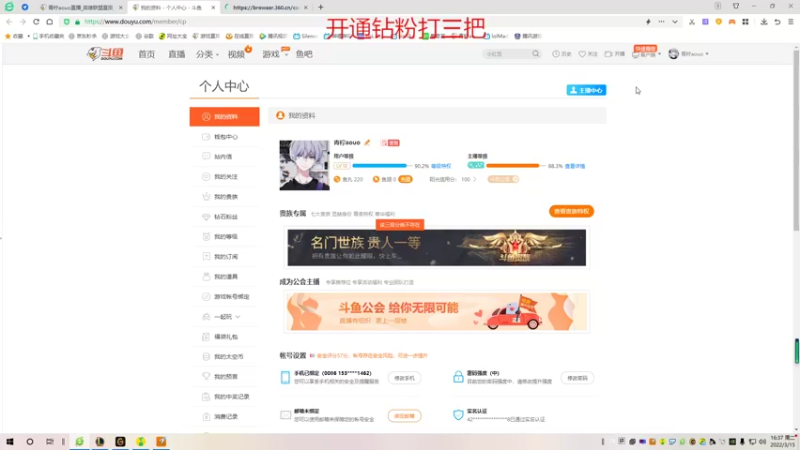
Task: Click the blue 主播中心 button
Action: (586, 90)
